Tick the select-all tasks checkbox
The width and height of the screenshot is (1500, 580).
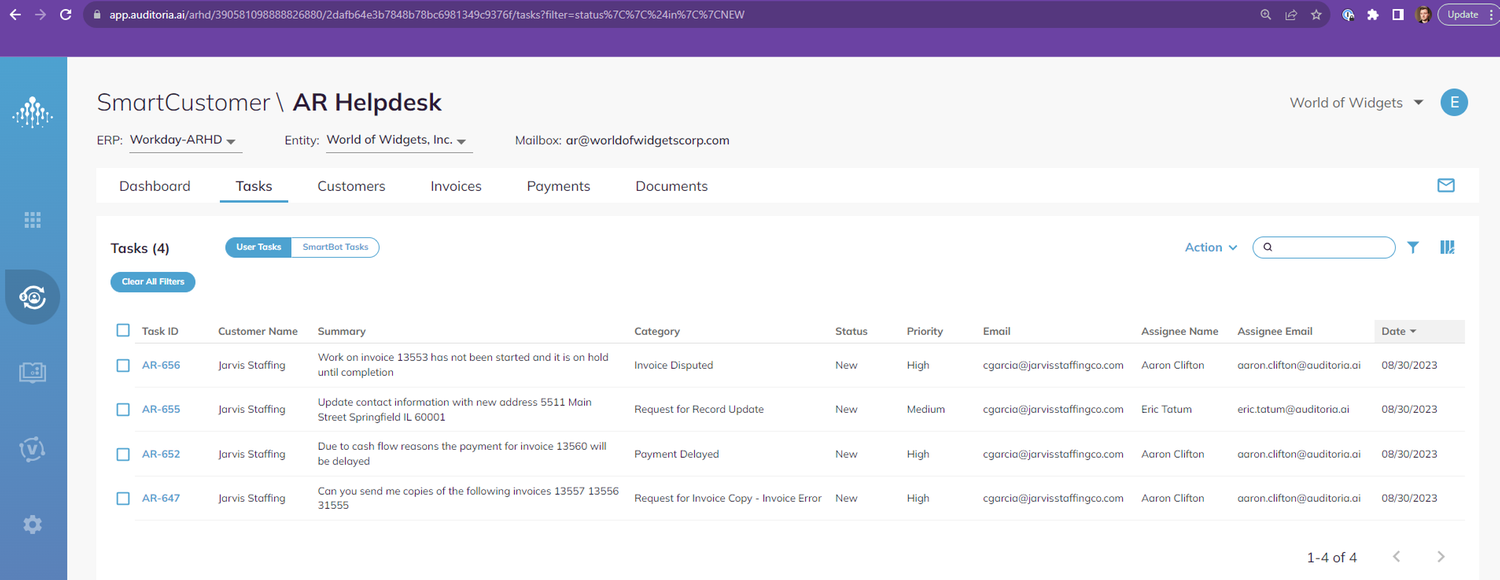point(123,330)
